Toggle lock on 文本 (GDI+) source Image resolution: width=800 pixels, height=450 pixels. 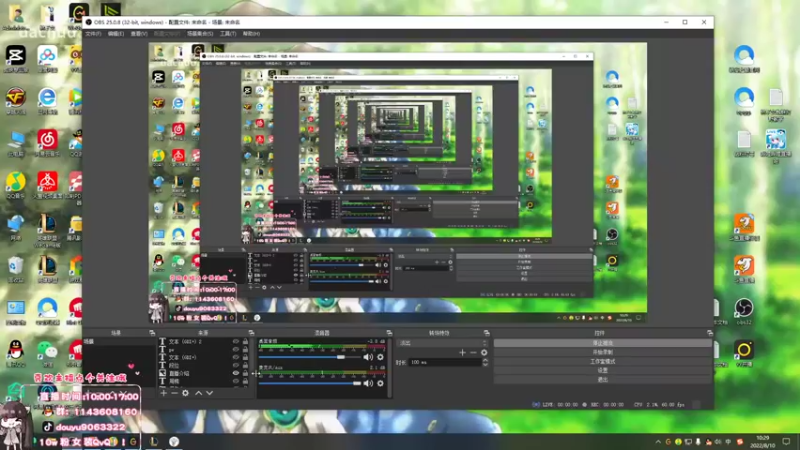click(x=245, y=357)
